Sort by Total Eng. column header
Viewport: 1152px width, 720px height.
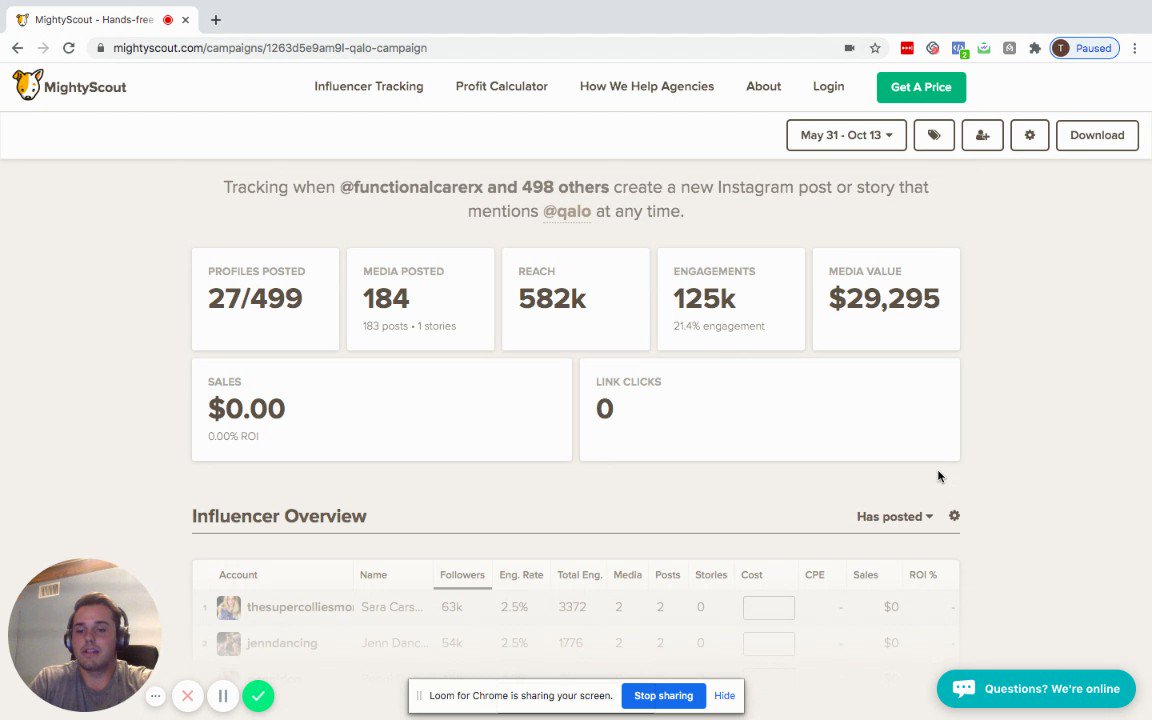tap(579, 575)
